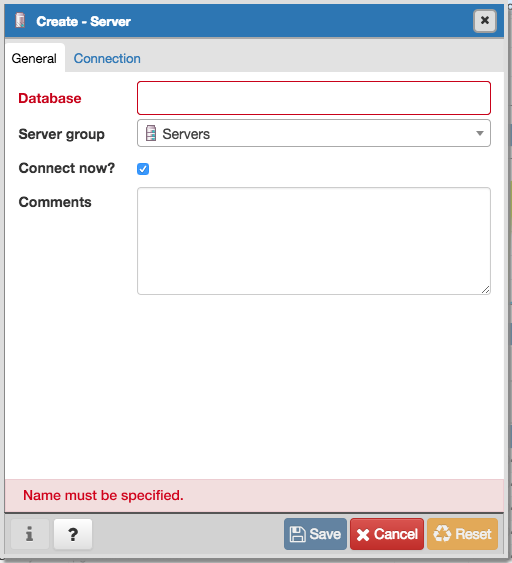The width and height of the screenshot is (512, 563).
Task: Select the General tab
Action: 34,59
